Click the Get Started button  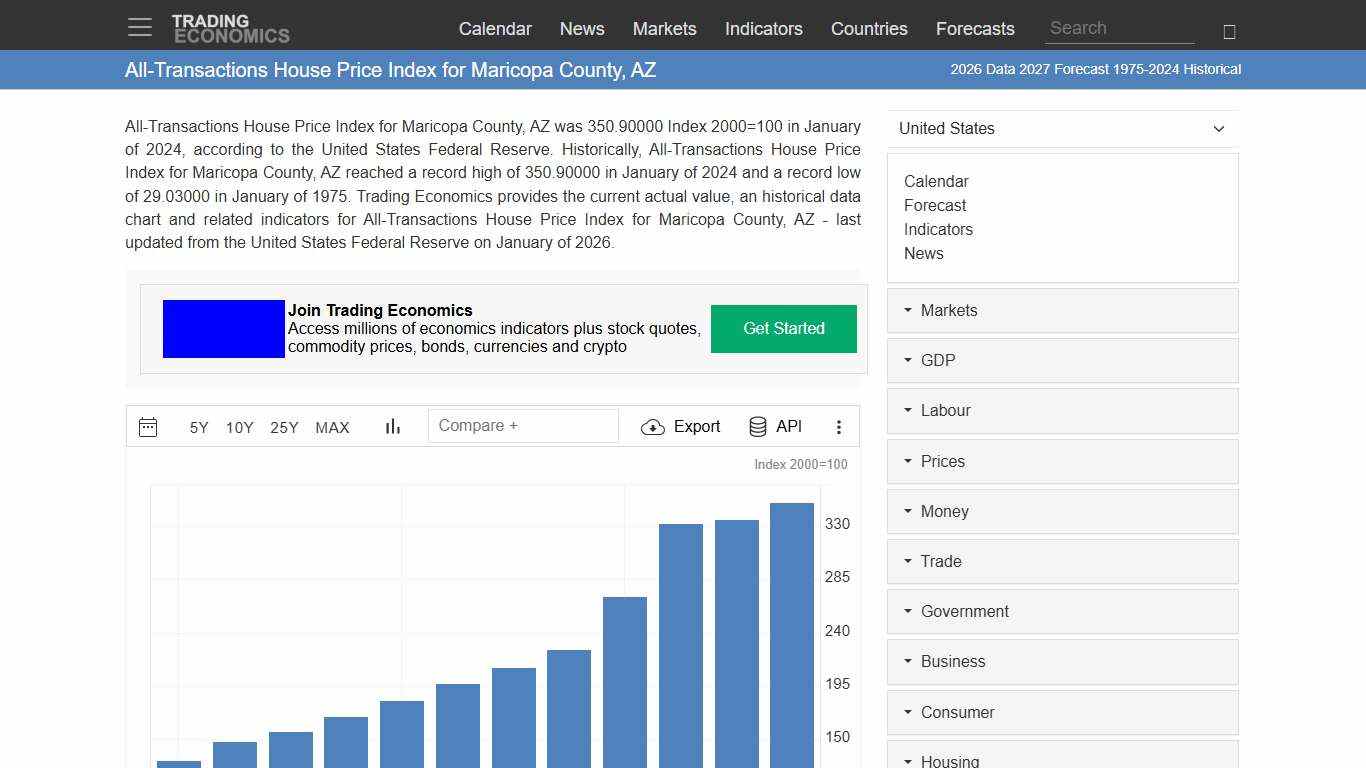pyautogui.click(x=783, y=328)
